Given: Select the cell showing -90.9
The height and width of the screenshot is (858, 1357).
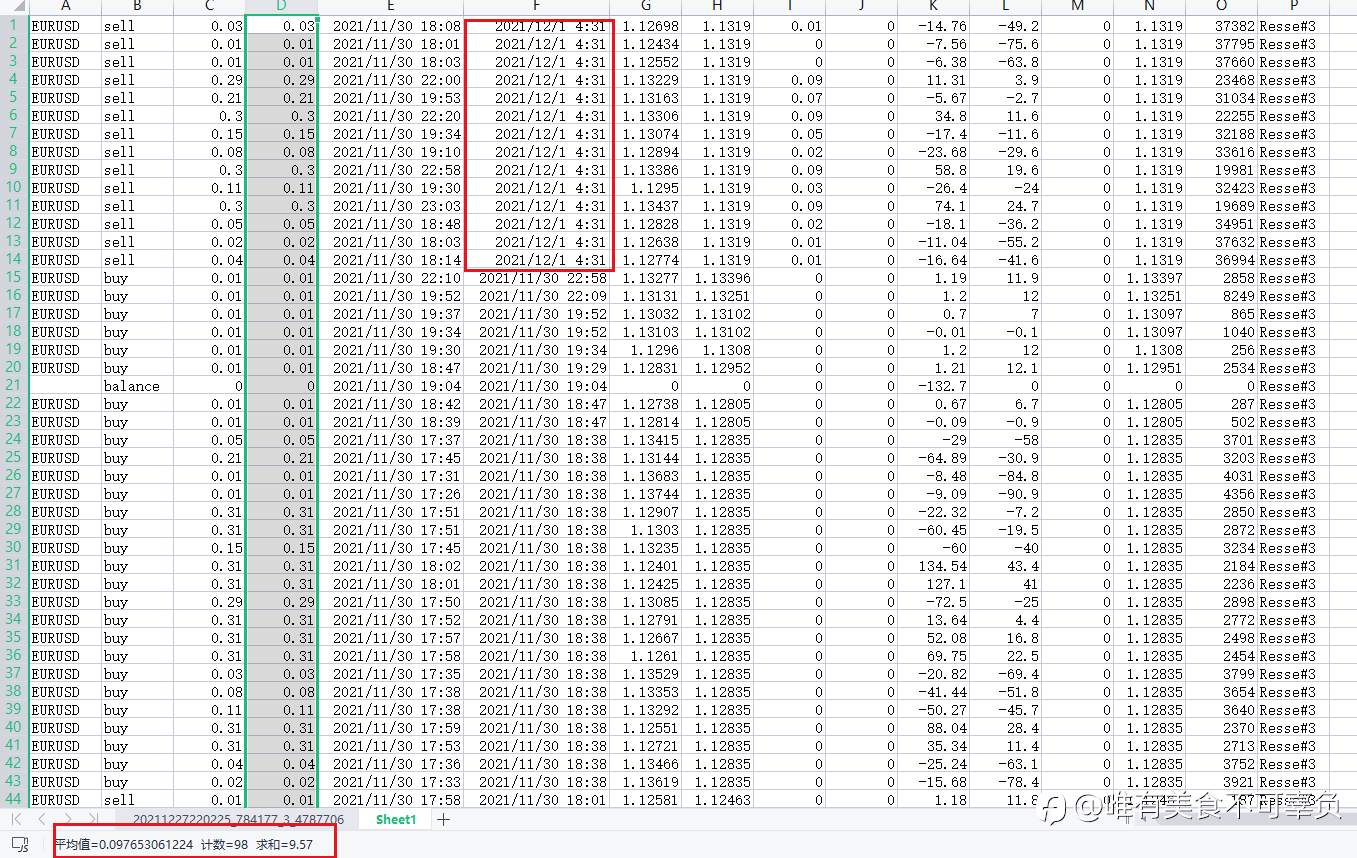Looking at the screenshot, I should [x=1006, y=494].
